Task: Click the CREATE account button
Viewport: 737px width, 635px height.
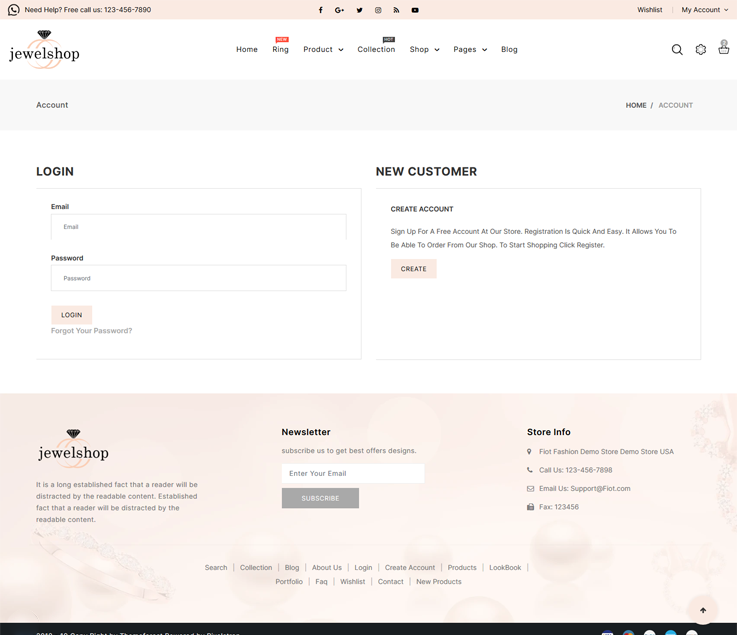Action: pos(413,269)
